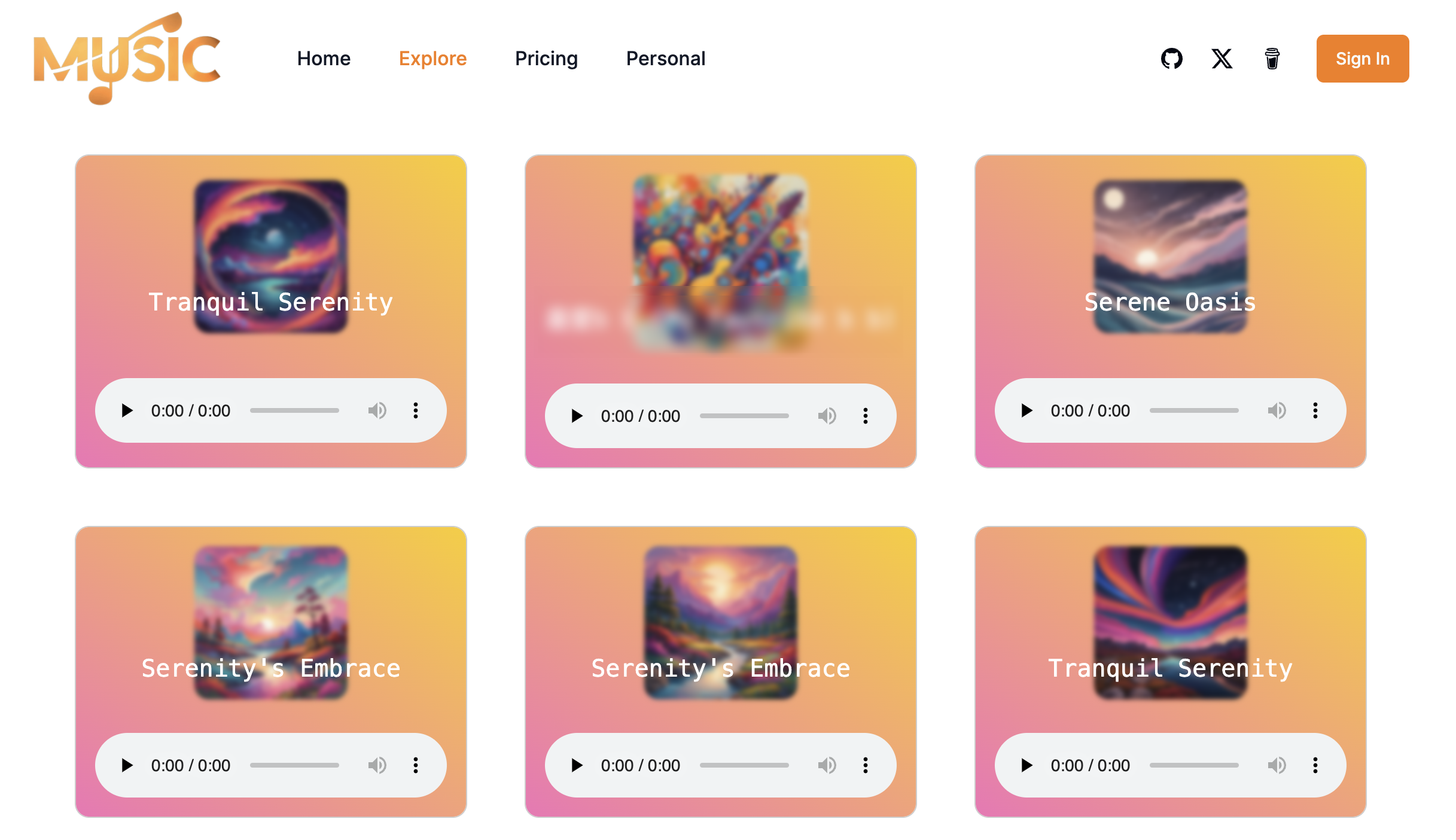
Task: Navigate to Home link
Action: (x=324, y=59)
